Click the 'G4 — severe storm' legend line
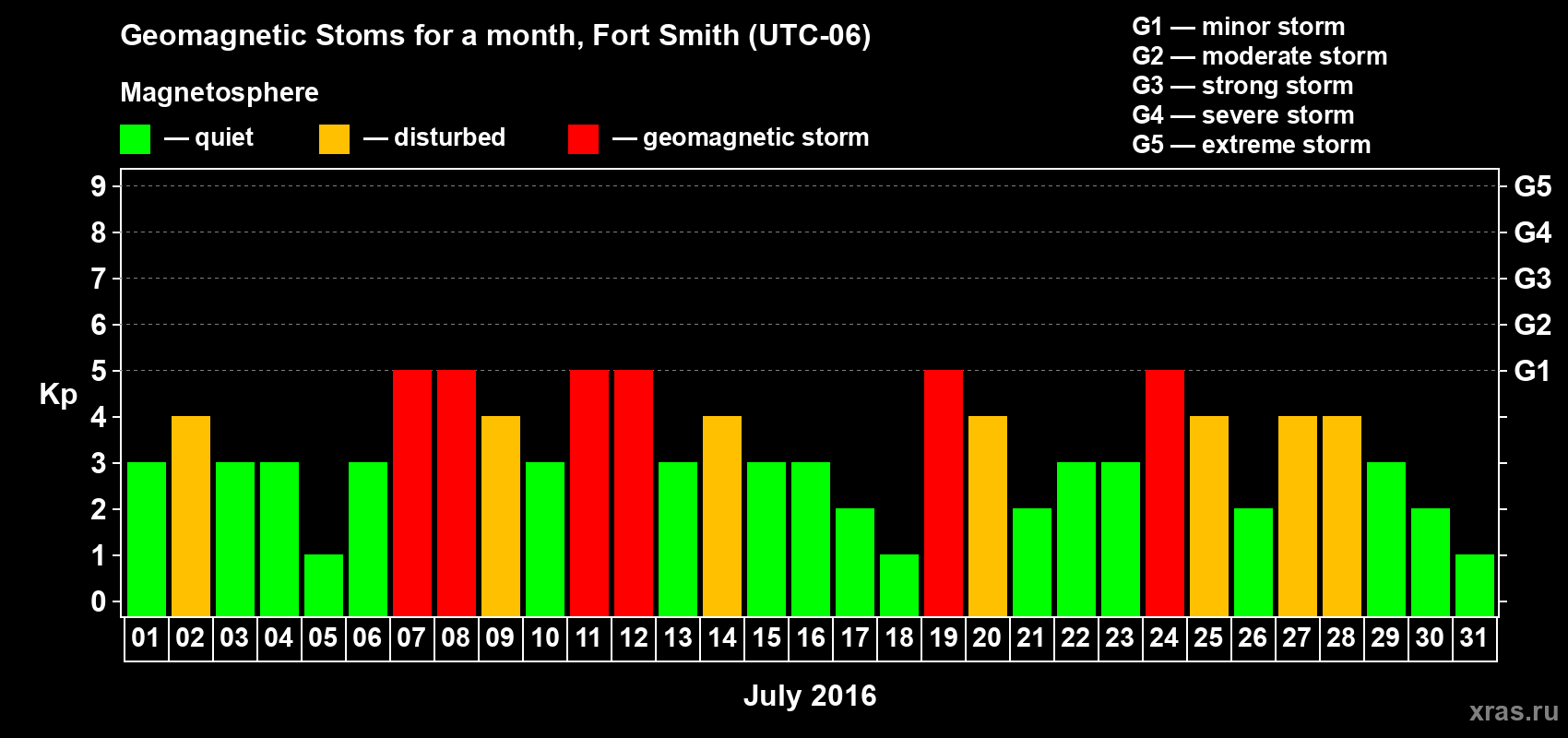This screenshot has height=738, width=1568. [x=1243, y=115]
